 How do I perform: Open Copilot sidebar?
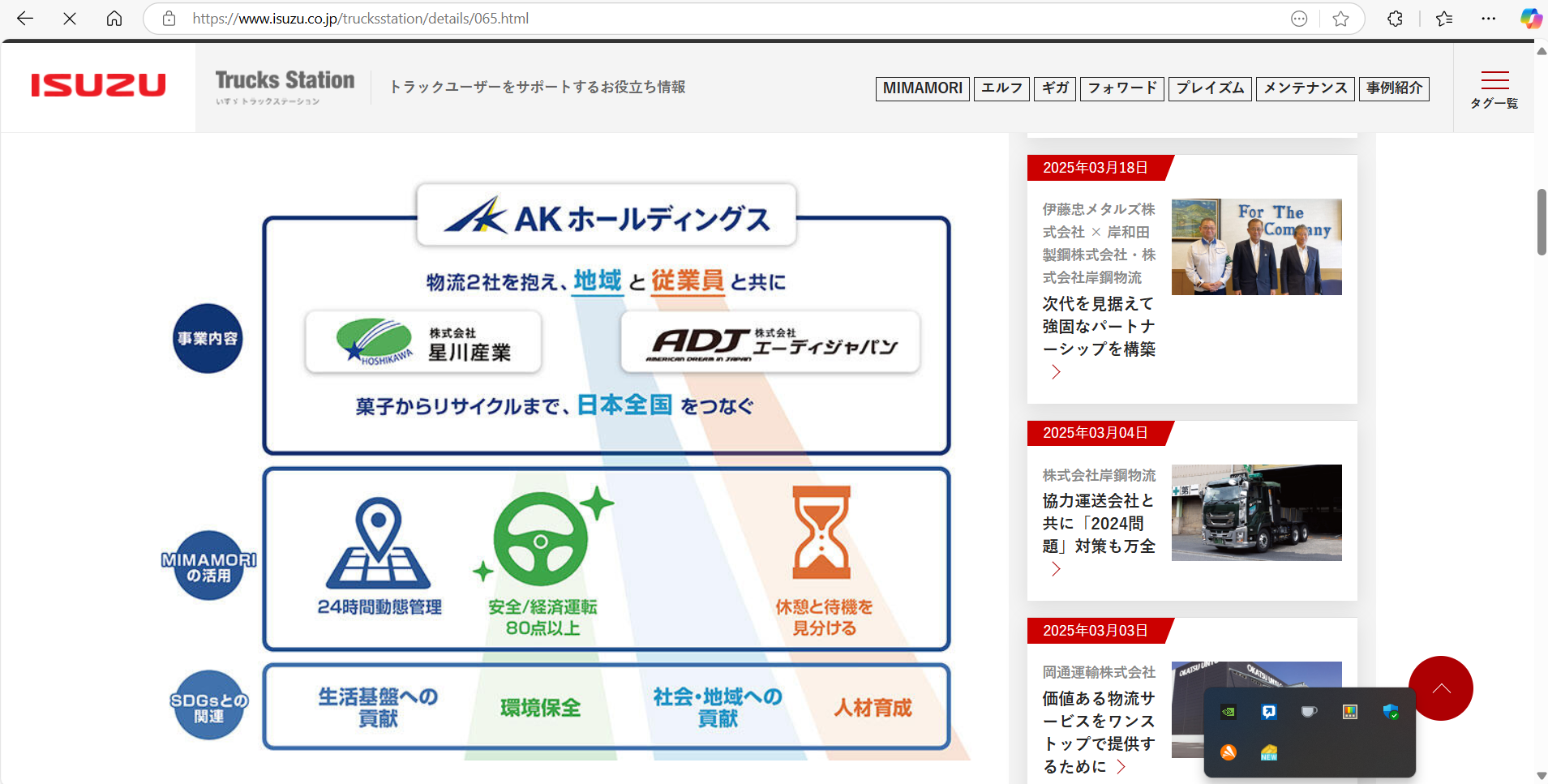pos(1530,19)
